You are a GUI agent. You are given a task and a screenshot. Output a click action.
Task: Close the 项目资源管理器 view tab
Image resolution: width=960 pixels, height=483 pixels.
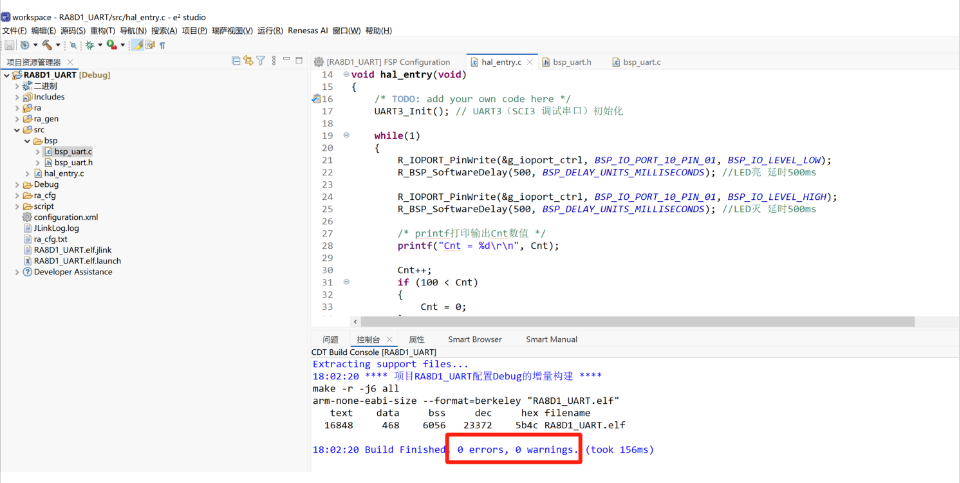click(70, 62)
